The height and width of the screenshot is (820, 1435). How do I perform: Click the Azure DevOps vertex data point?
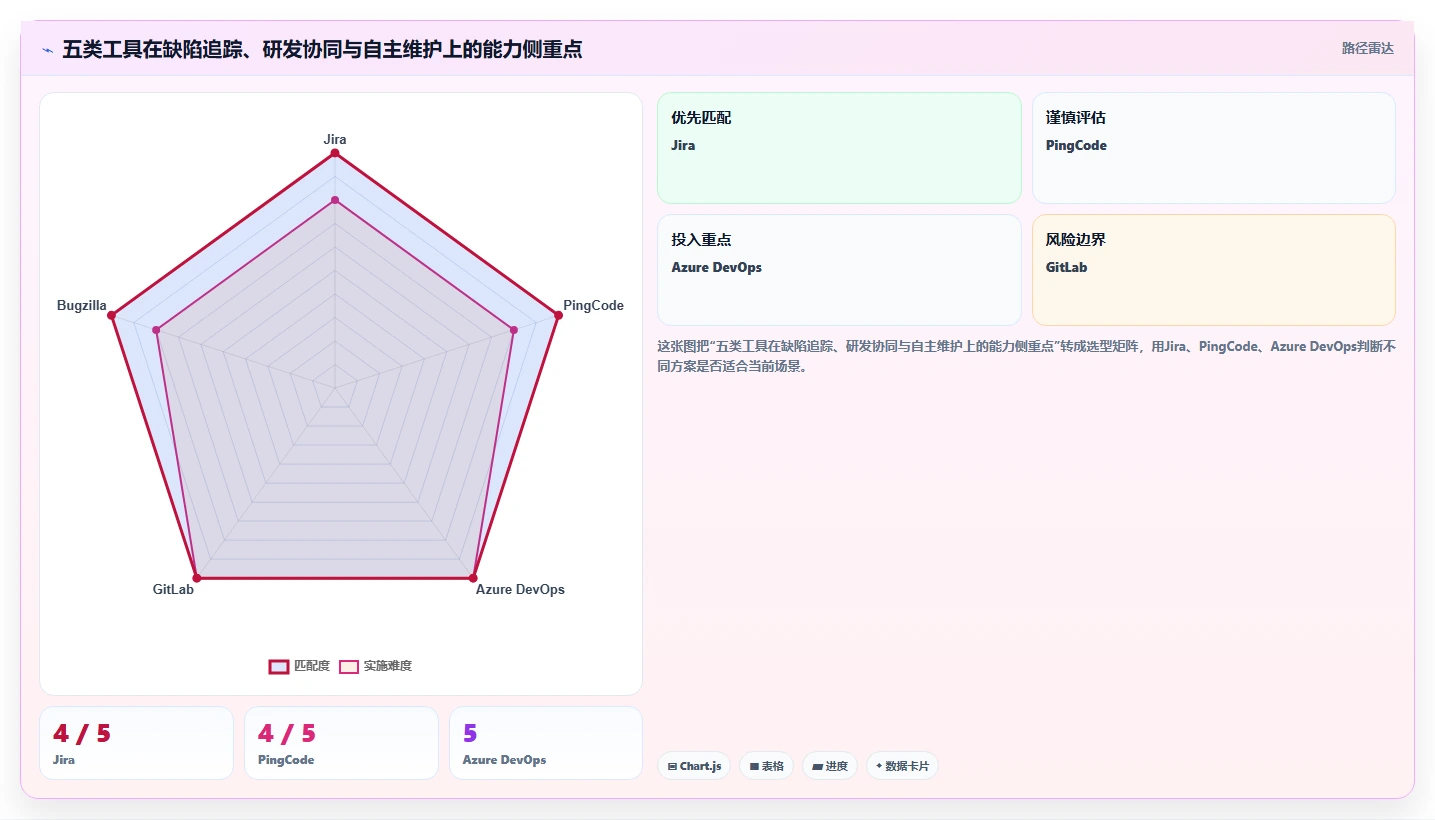point(473,578)
